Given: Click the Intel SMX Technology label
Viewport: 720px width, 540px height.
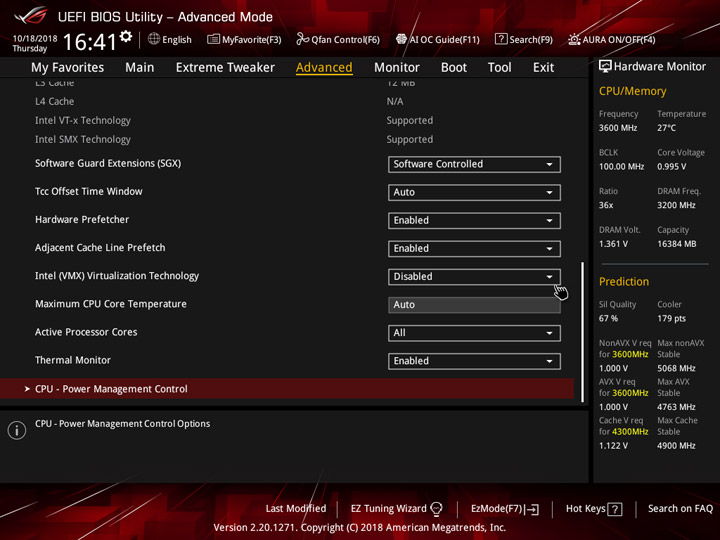Looking at the screenshot, I should click(x=83, y=139).
